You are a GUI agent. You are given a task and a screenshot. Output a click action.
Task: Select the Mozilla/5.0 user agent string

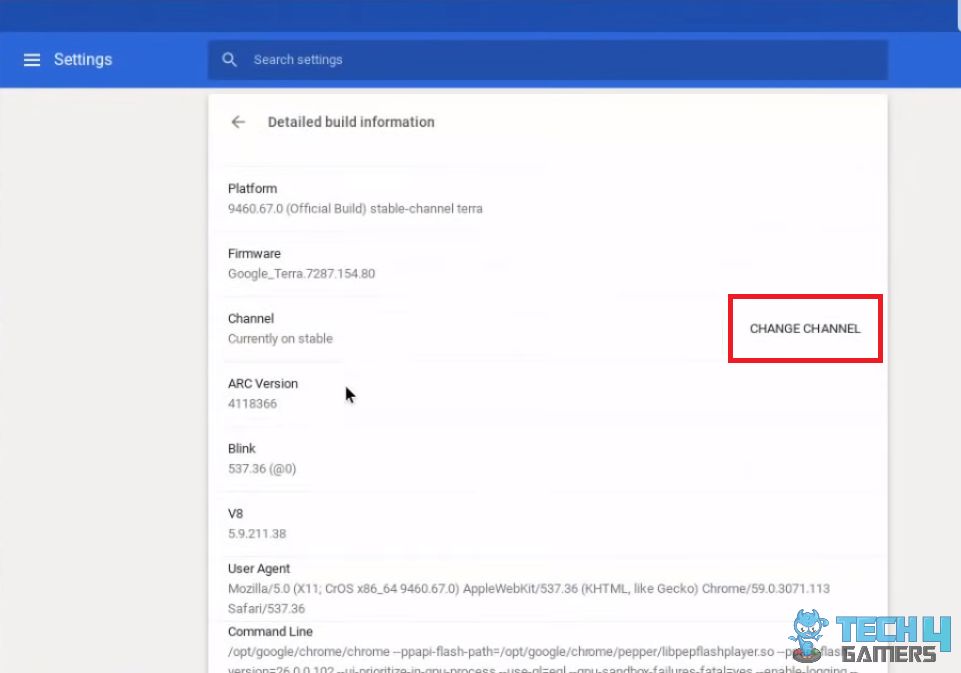point(529,598)
